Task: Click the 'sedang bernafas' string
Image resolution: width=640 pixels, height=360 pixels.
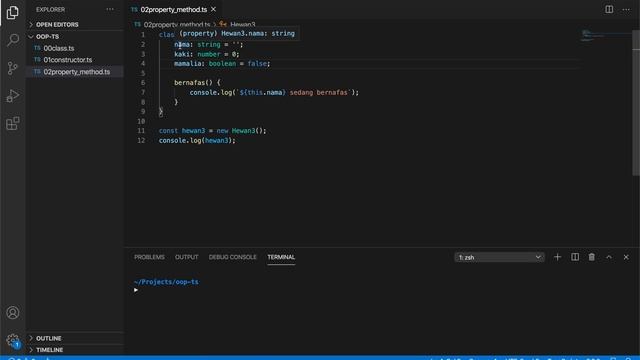Action: (318, 93)
